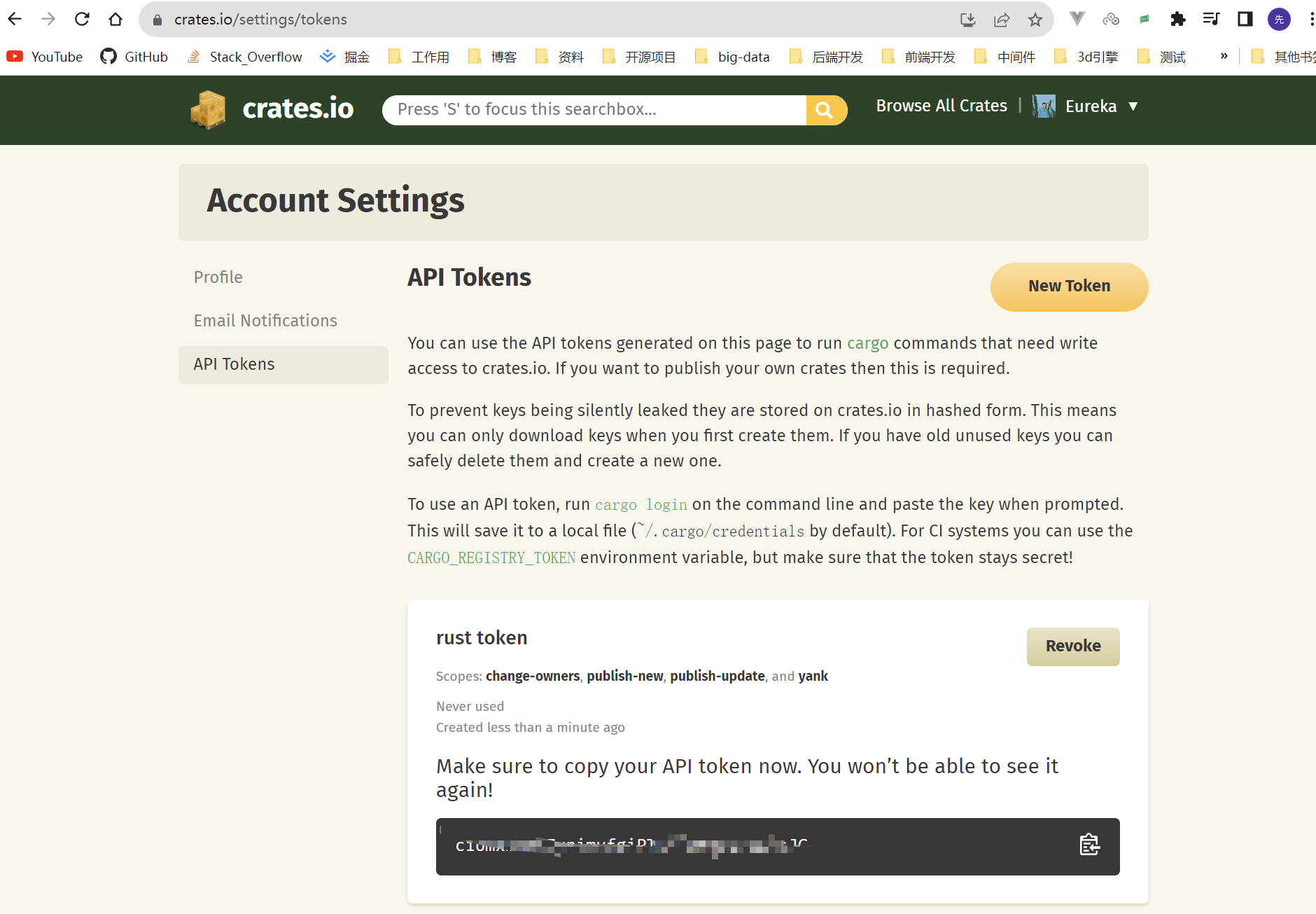Open the cloud-shaped extension icon

tap(1111, 19)
